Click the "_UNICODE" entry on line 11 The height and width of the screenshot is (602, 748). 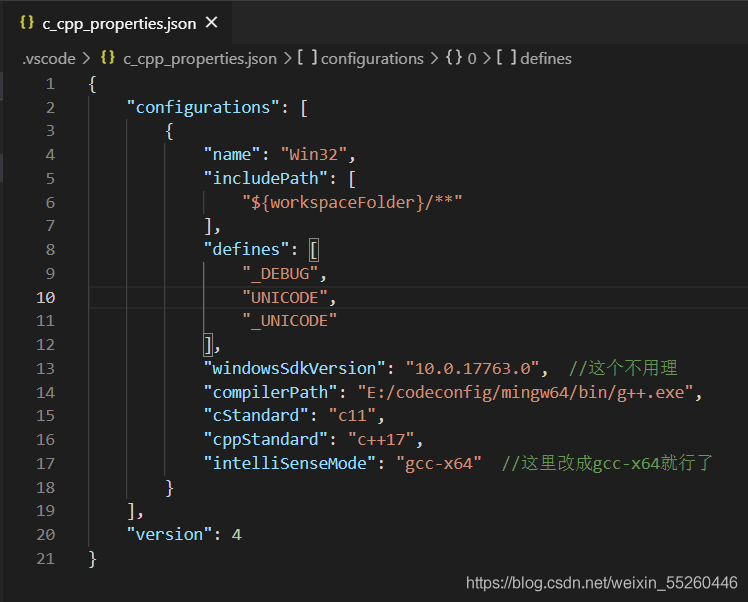coord(290,321)
